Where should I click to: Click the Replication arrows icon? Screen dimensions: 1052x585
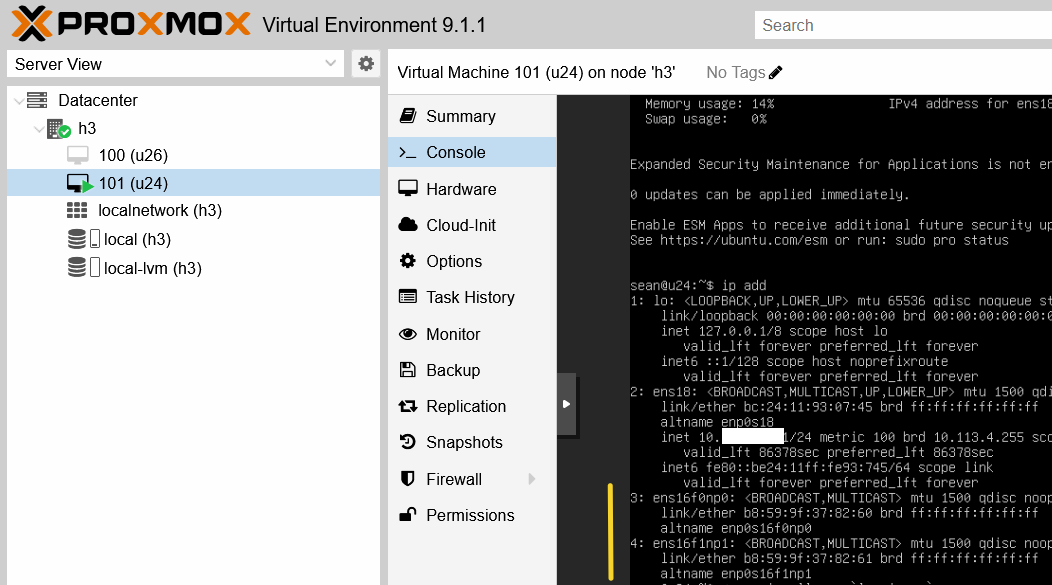tap(408, 406)
